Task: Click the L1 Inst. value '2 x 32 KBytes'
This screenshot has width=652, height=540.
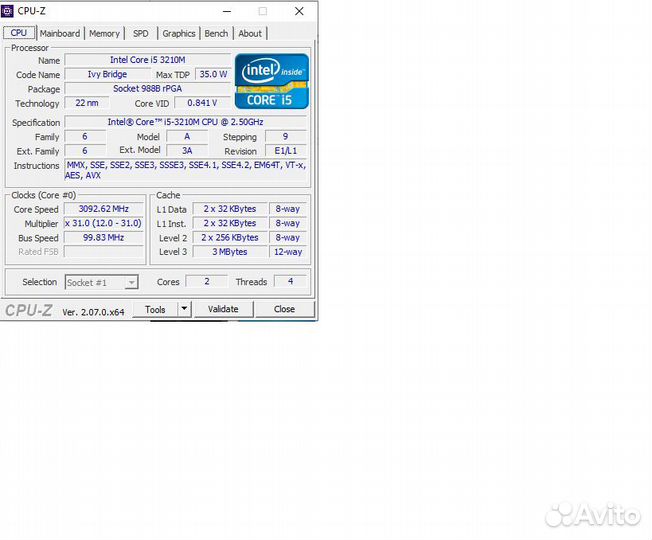Action: [230, 223]
